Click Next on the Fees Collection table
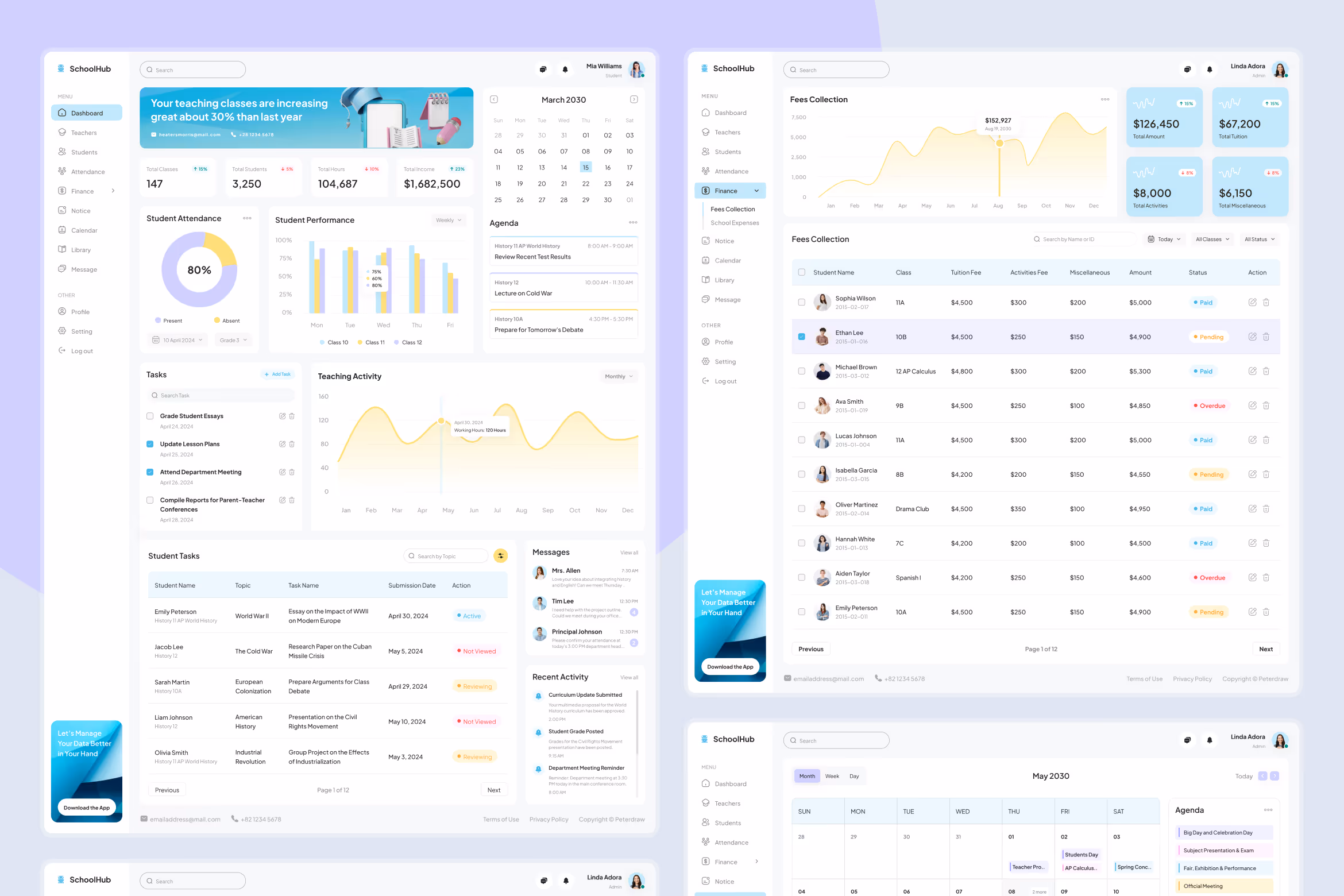 tap(1265, 649)
